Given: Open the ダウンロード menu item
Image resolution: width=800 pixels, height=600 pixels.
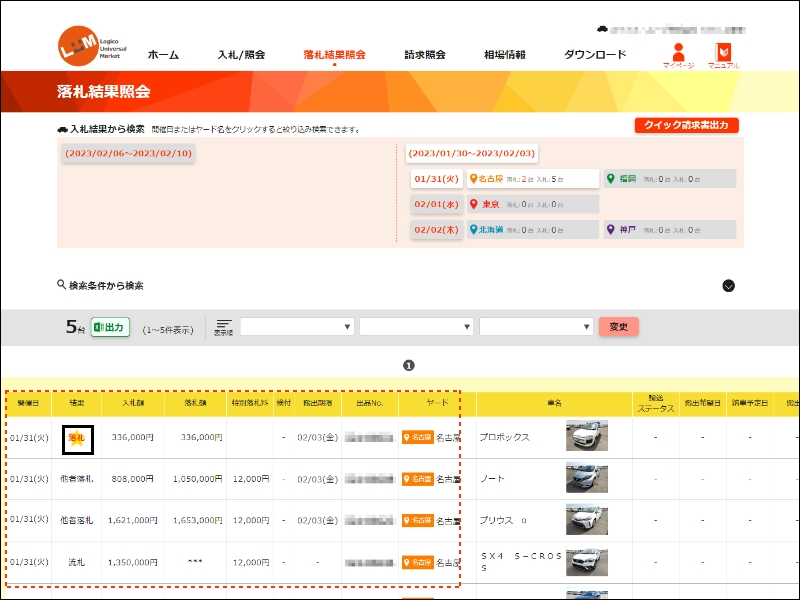Looking at the screenshot, I should tap(594, 55).
